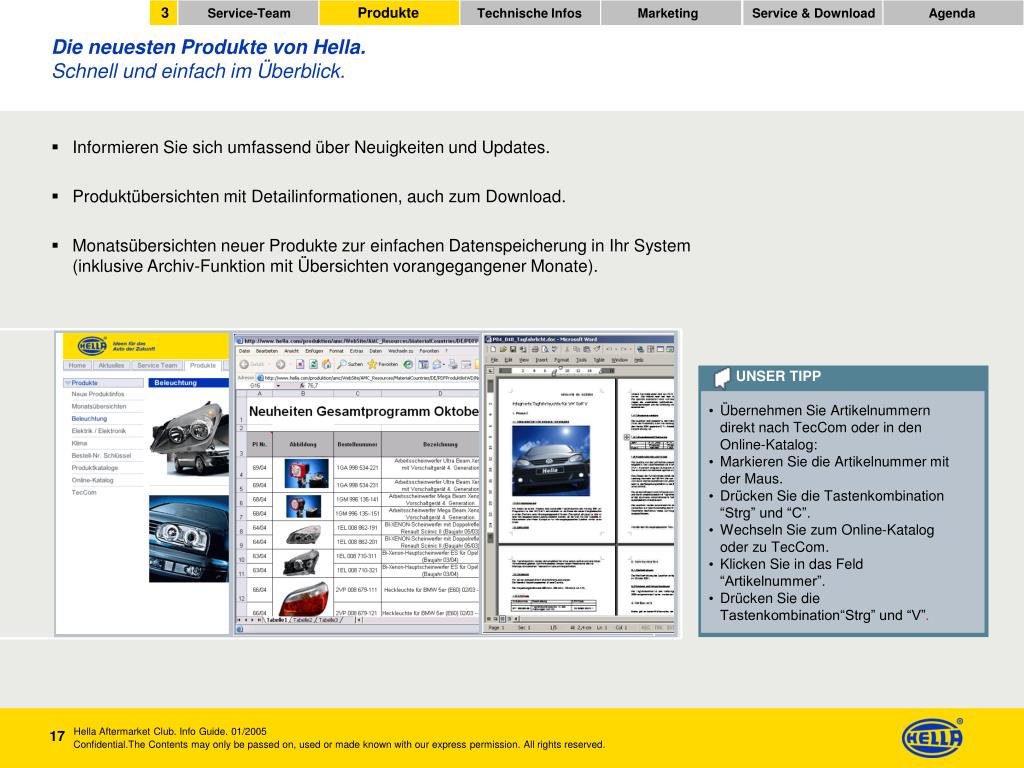Click the flag icon beside UNSER TIPP
Viewport: 1024px width, 768px height.
(x=722, y=377)
